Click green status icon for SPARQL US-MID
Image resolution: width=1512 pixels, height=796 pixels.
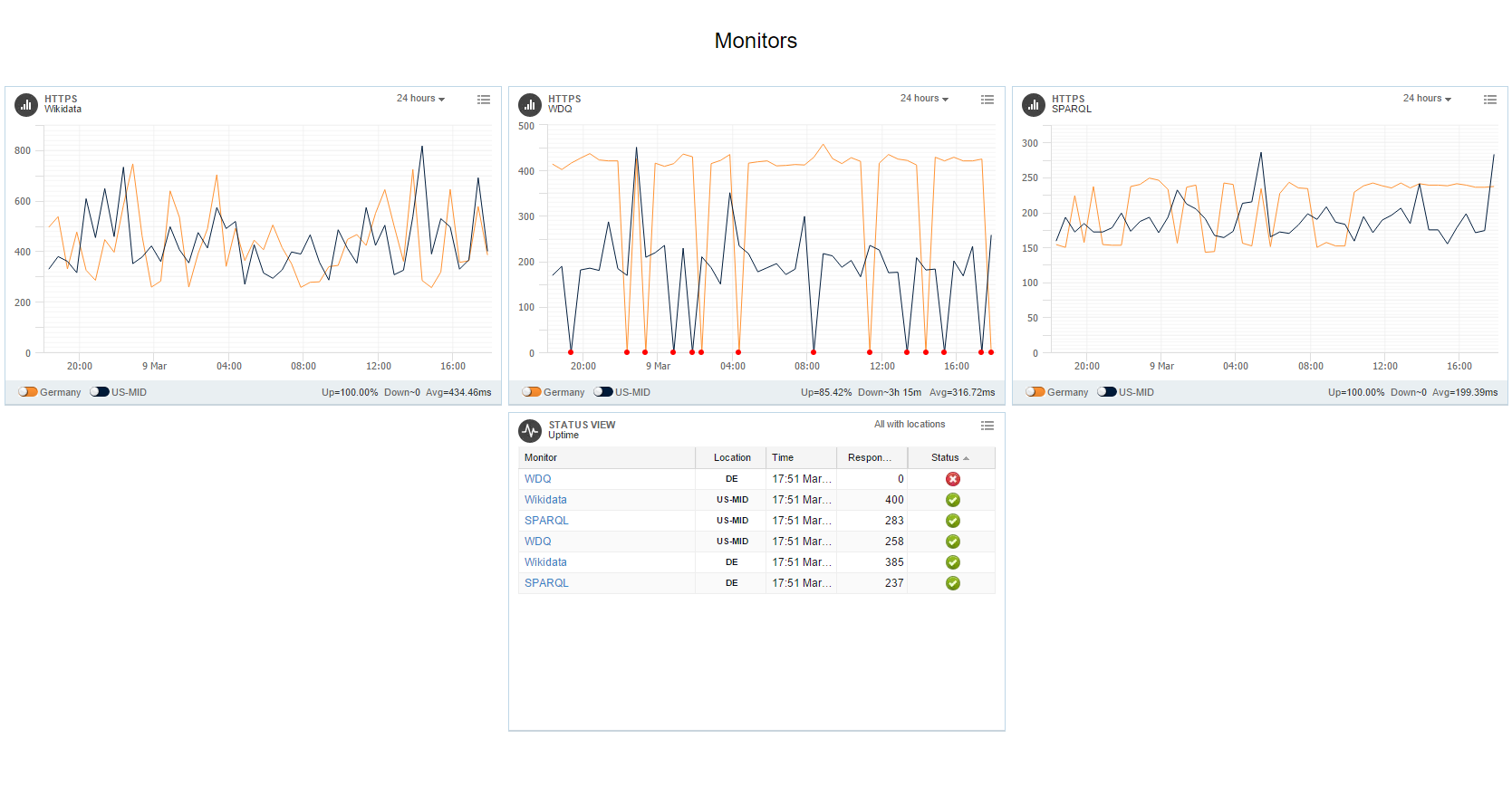(953, 521)
